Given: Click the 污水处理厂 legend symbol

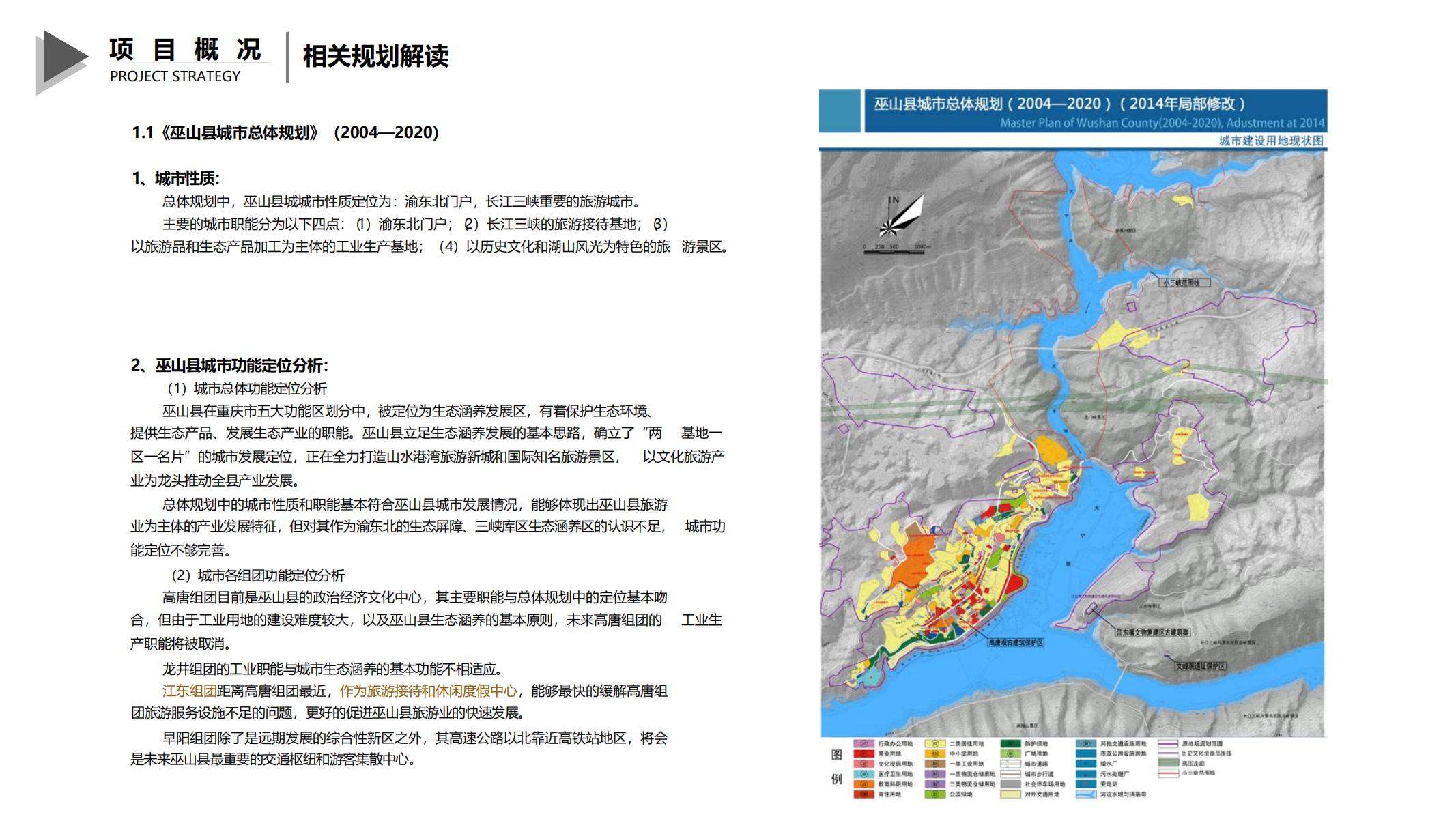Looking at the screenshot, I should point(1086,774).
